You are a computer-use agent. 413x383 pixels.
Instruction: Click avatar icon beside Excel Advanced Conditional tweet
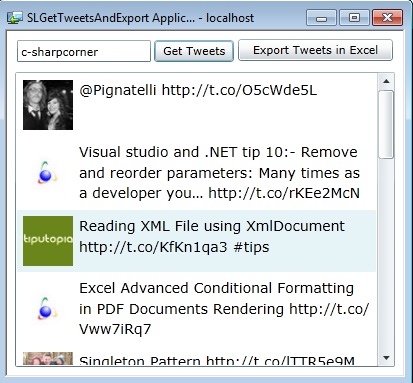[47, 309]
